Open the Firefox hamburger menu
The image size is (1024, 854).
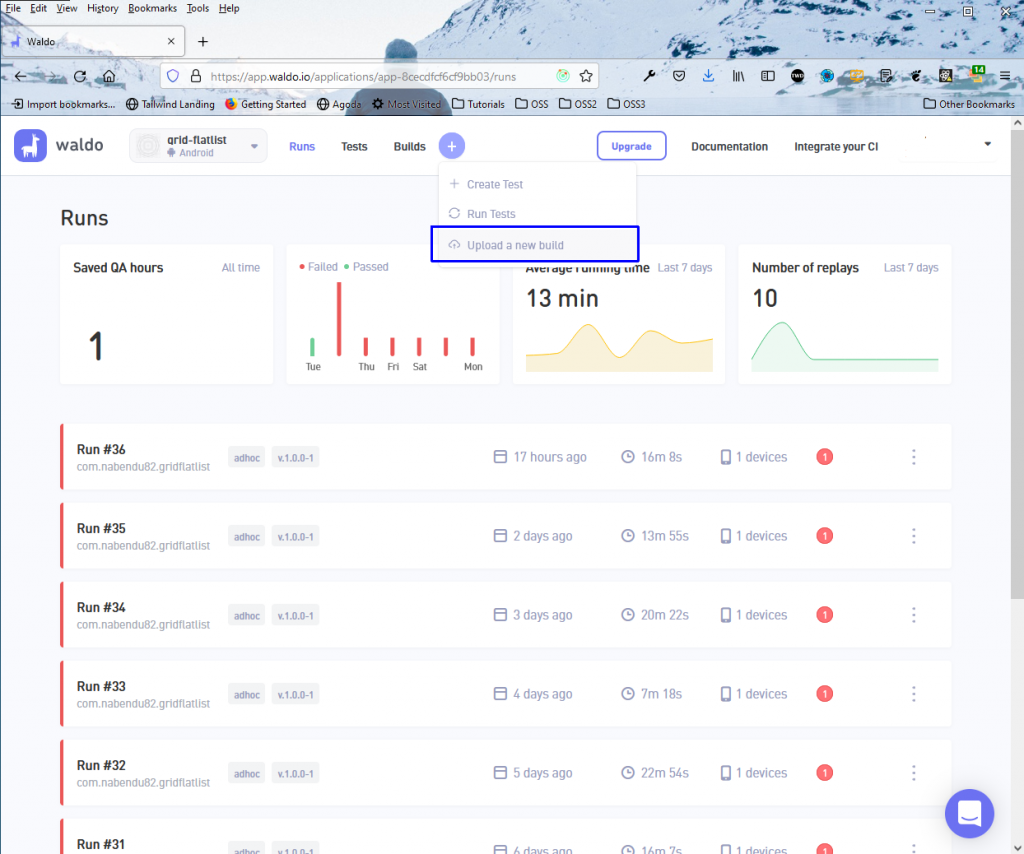click(x=1005, y=76)
